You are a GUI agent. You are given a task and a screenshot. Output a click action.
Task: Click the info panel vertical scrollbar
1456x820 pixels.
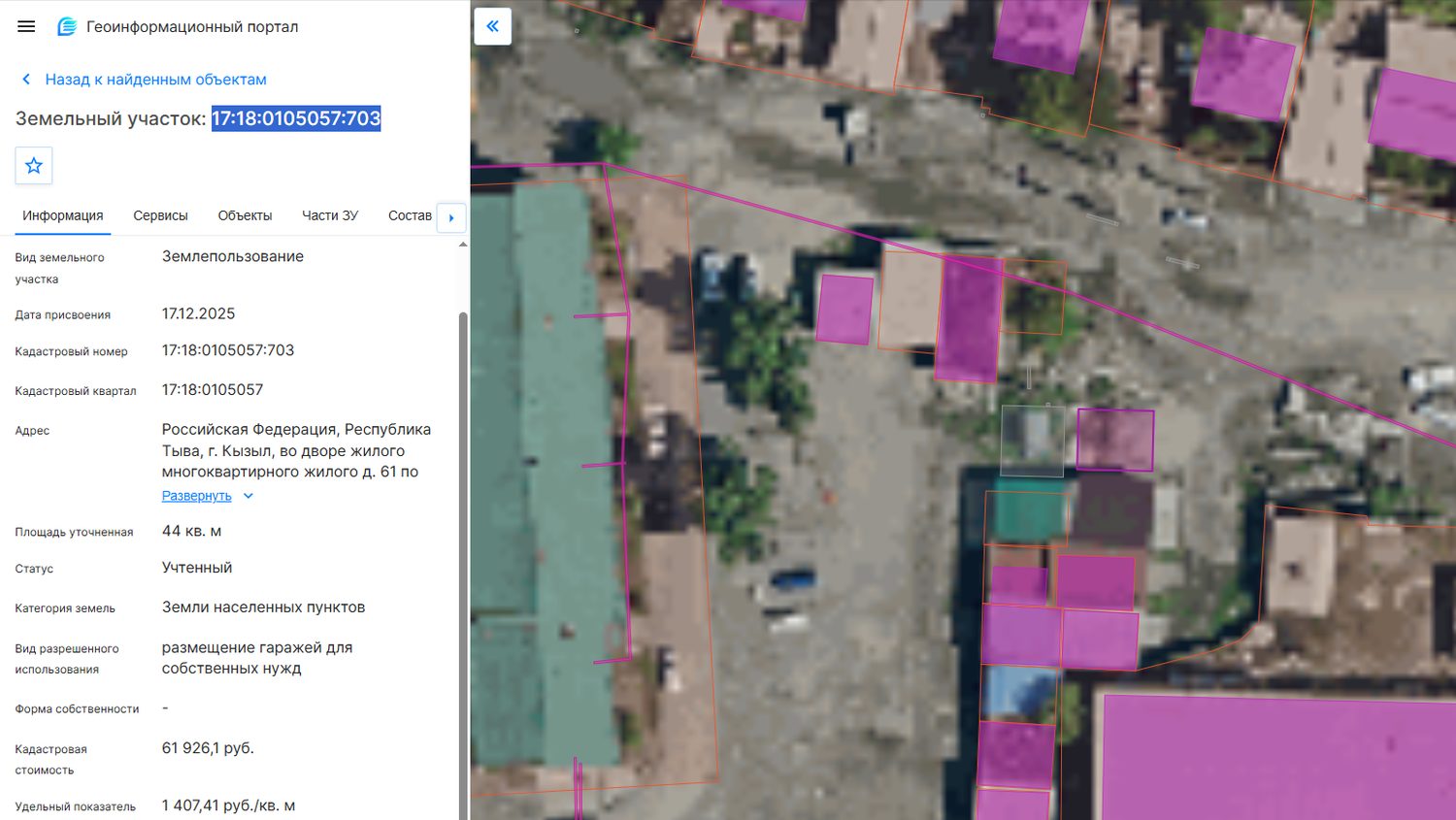coord(463,563)
